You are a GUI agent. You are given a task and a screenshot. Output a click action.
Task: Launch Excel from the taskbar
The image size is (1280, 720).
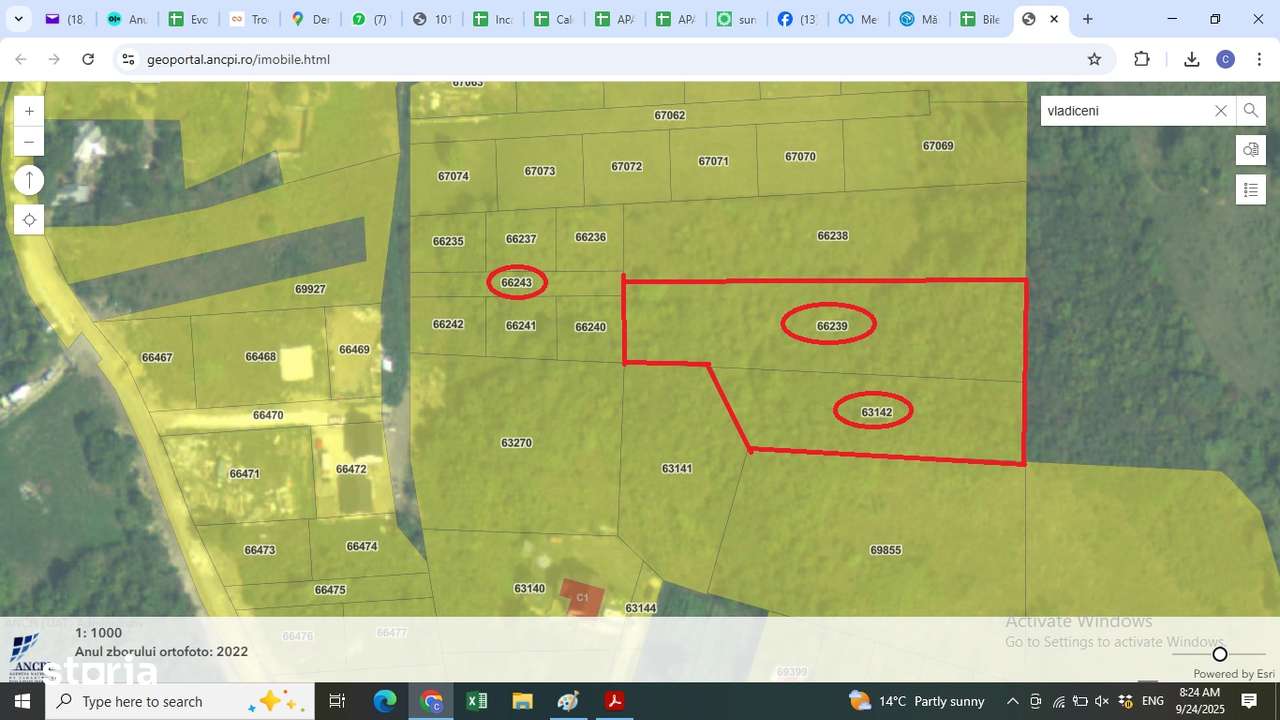click(x=477, y=700)
